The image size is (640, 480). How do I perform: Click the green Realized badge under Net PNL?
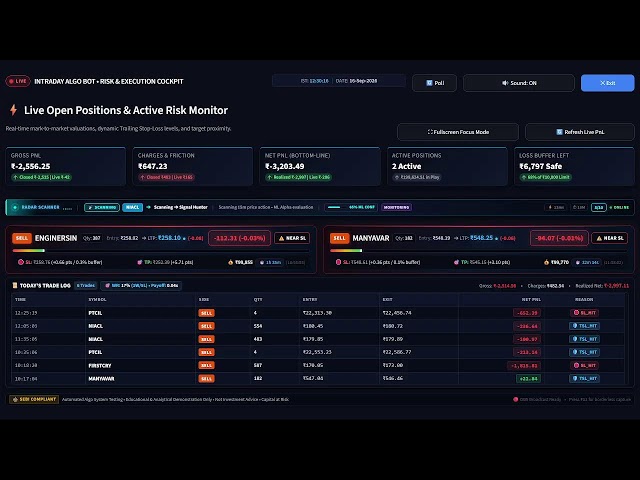pos(298,177)
